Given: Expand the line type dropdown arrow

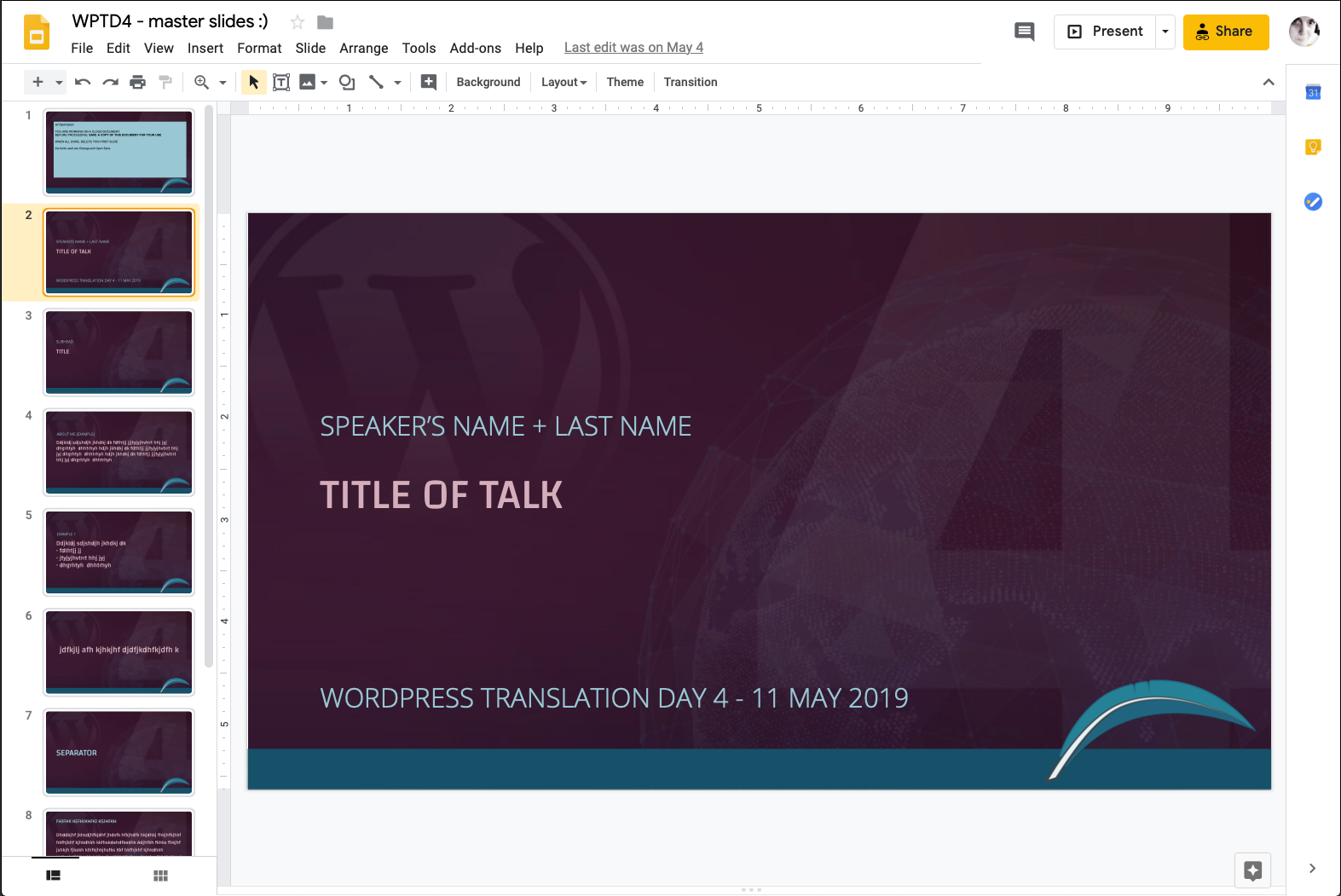Looking at the screenshot, I should 397,83.
